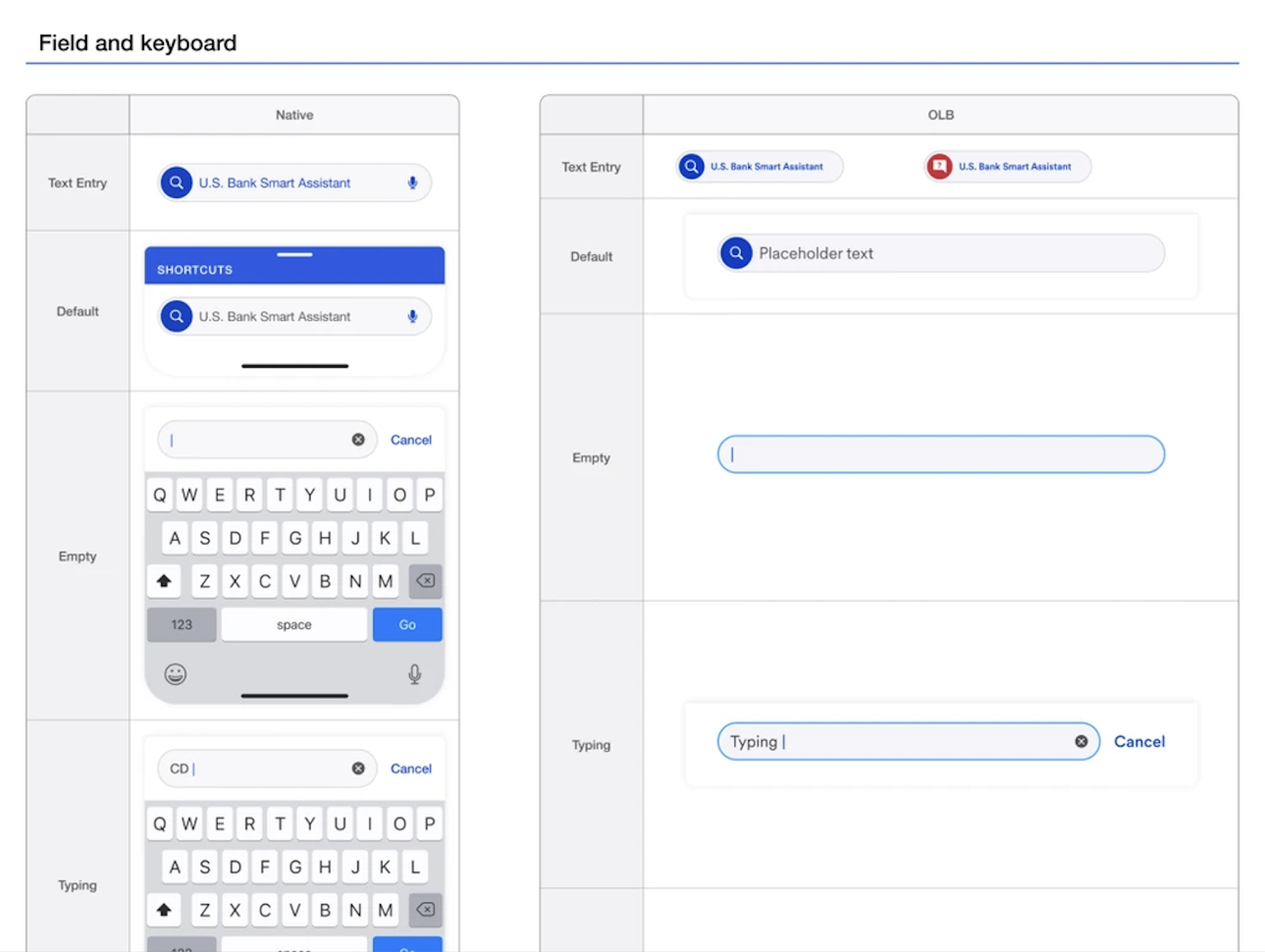Viewport: 1265px width, 952px height.
Task: Open the emoji picker on the Empty-state keyboard
Action: [x=176, y=674]
